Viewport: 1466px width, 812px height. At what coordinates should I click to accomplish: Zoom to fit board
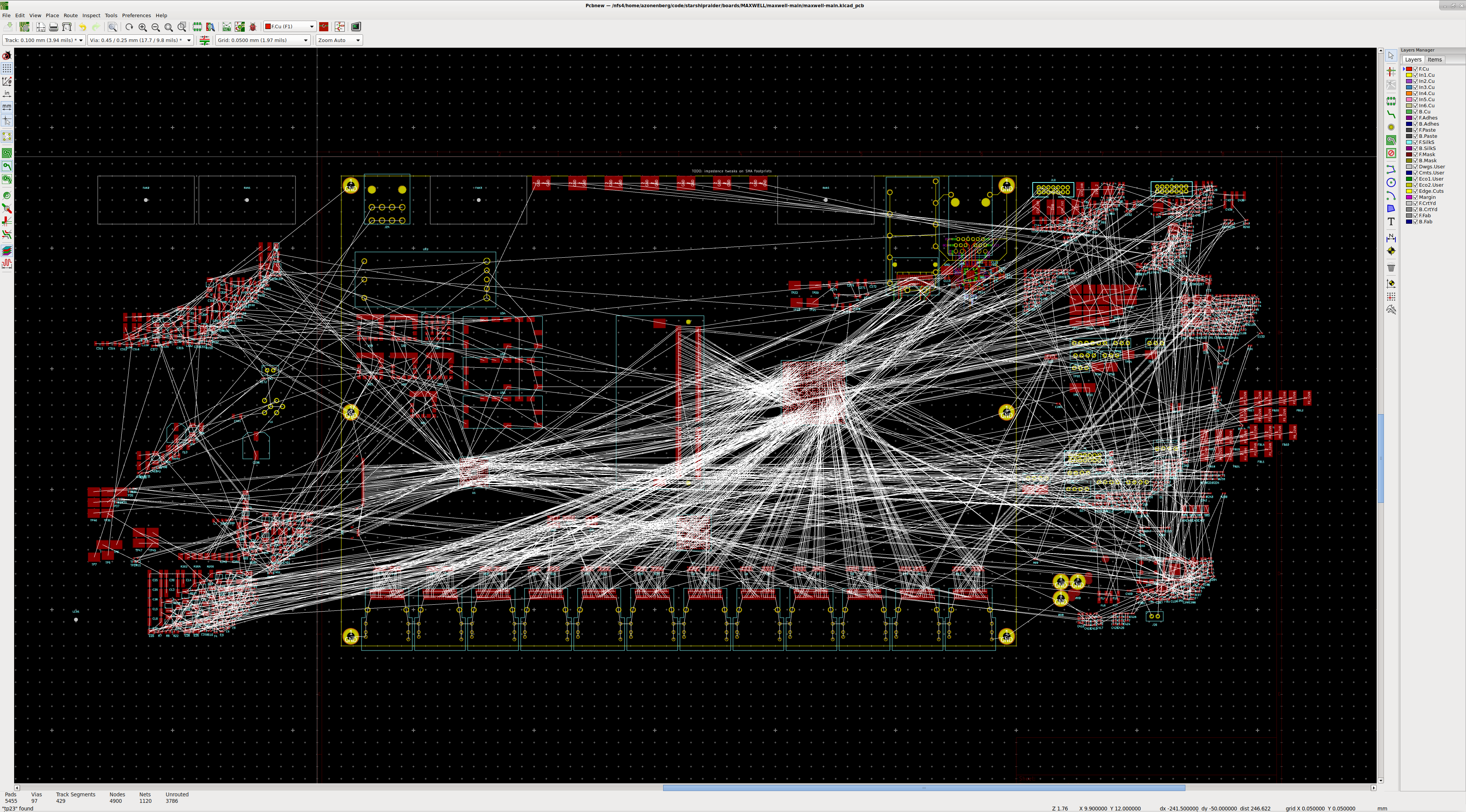click(x=168, y=27)
